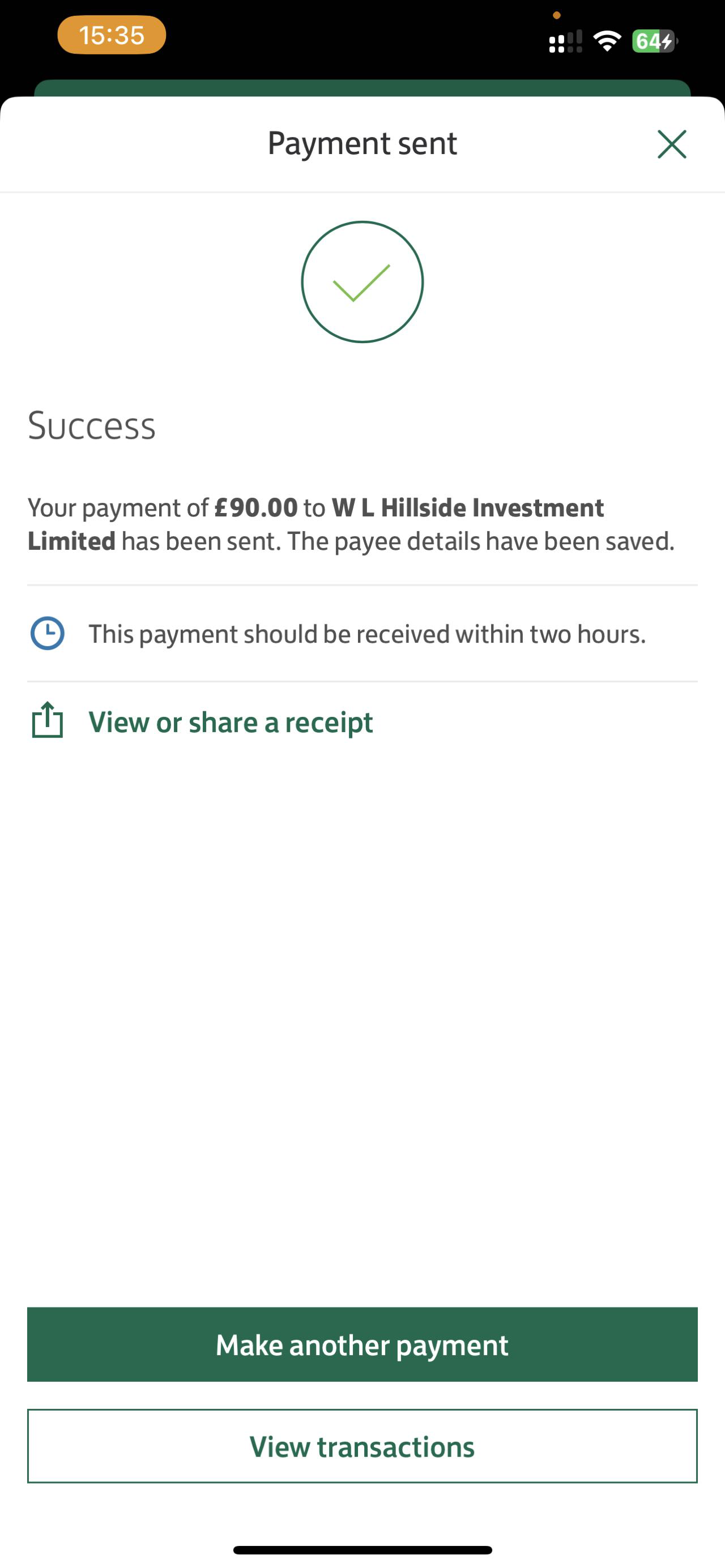
Task: Tap the battery indicator showing 64
Action: coord(654,41)
